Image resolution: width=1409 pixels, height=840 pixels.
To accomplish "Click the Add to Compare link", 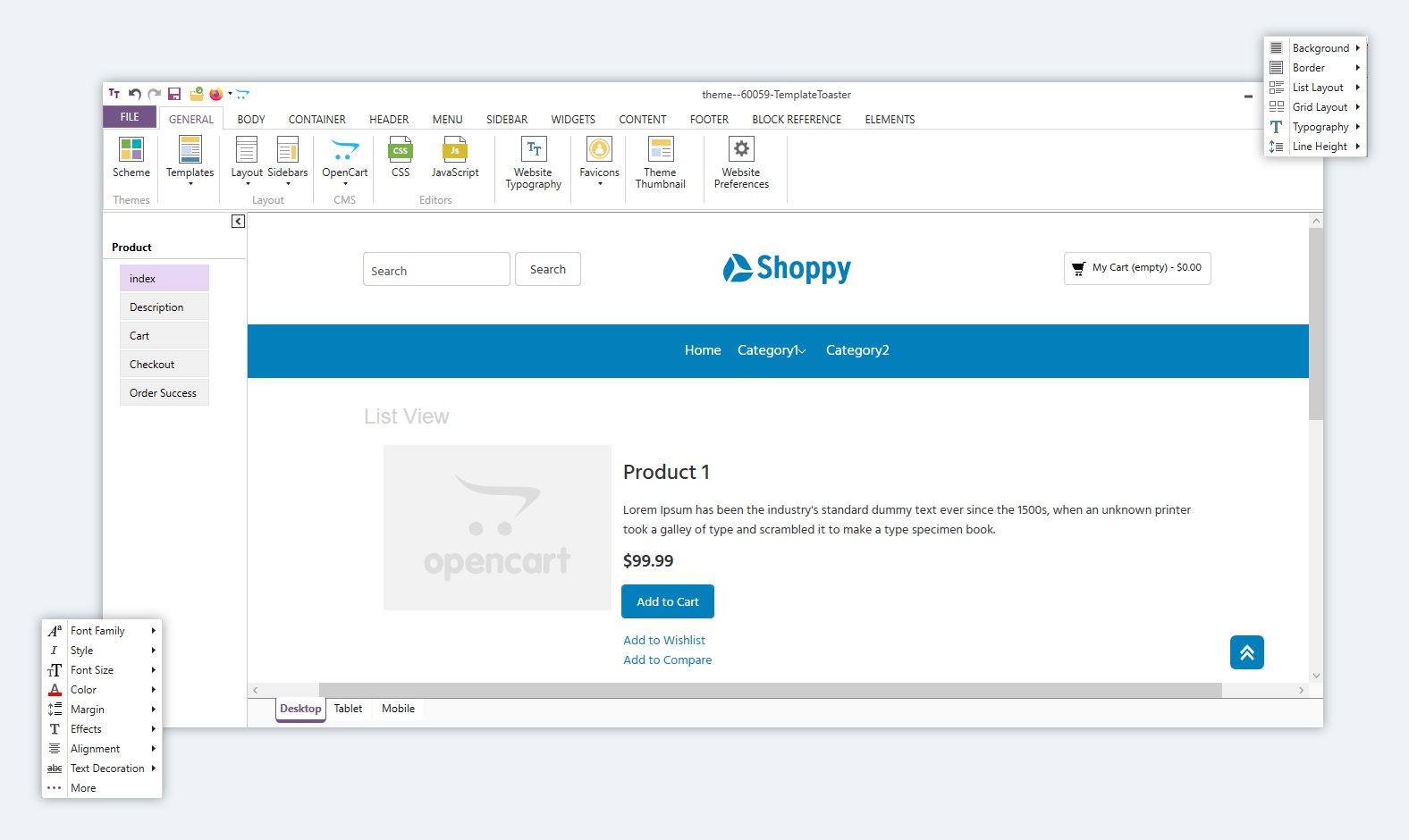I will tap(668, 659).
